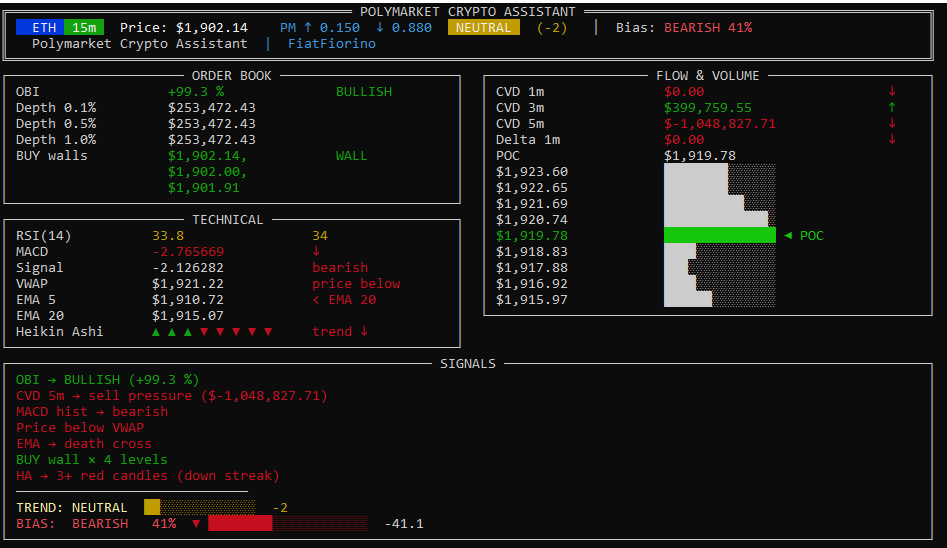
Task: Click the 'Price below VWAP' signal
Action: 80,428
